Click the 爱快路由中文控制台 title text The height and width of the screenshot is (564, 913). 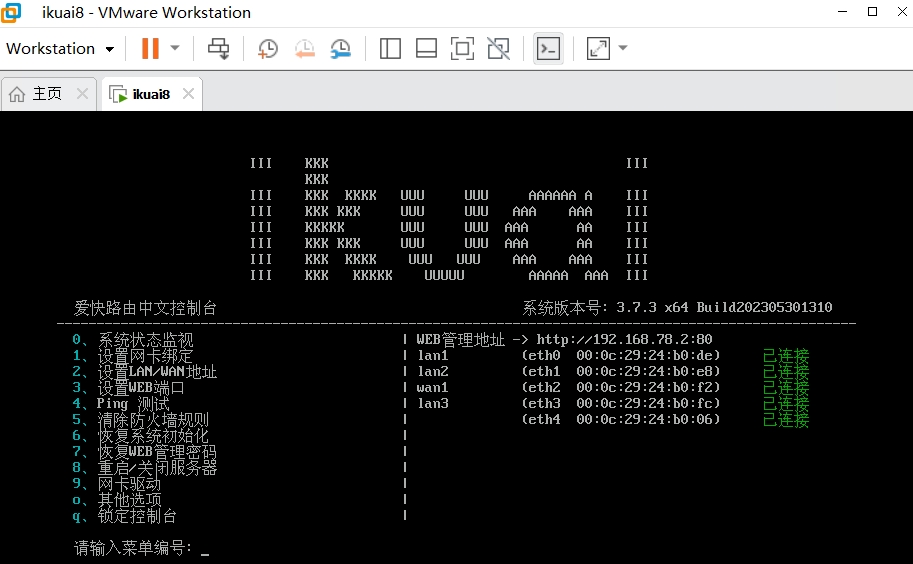[146, 308]
